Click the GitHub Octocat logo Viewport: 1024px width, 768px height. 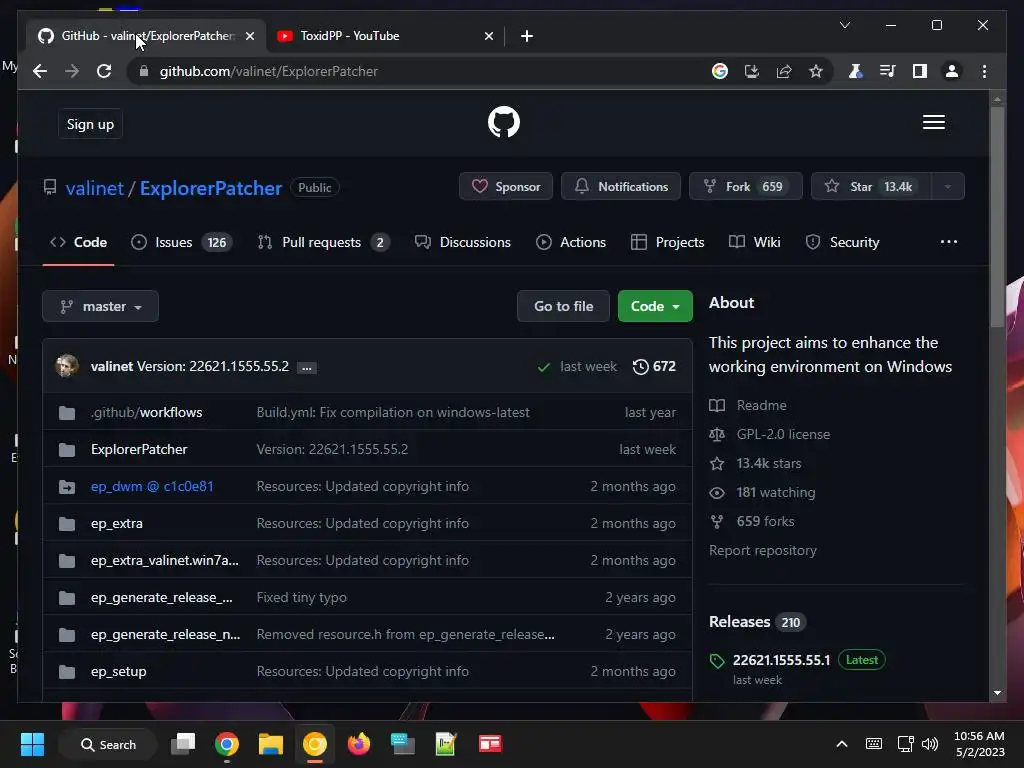pos(504,122)
